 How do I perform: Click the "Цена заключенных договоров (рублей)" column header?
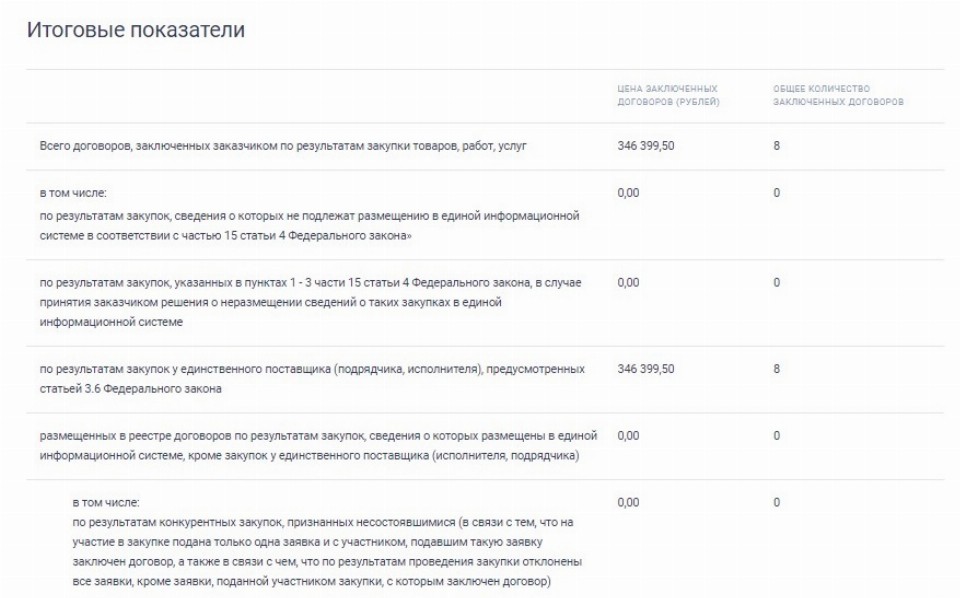click(669, 97)
